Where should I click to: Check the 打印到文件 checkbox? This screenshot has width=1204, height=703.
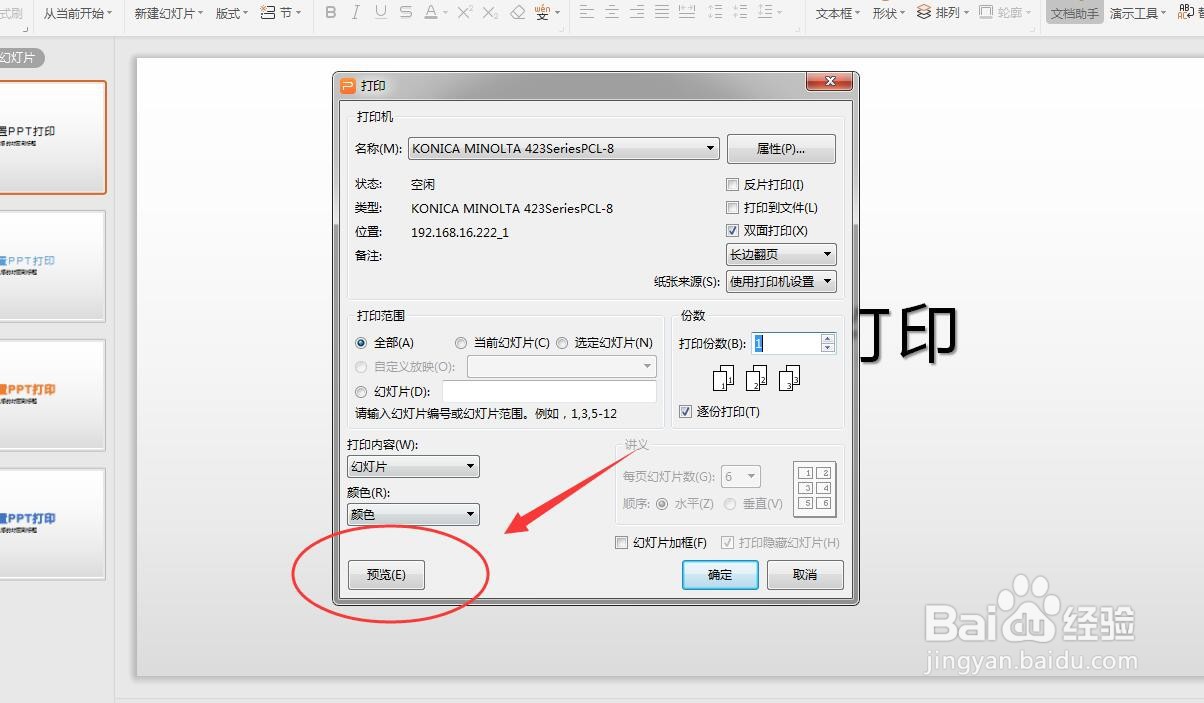point(733,208)
